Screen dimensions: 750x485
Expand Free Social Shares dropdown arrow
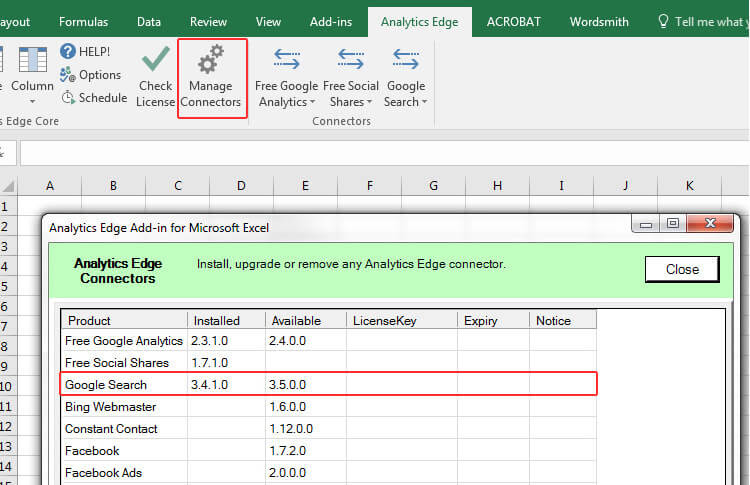[369, 102]
